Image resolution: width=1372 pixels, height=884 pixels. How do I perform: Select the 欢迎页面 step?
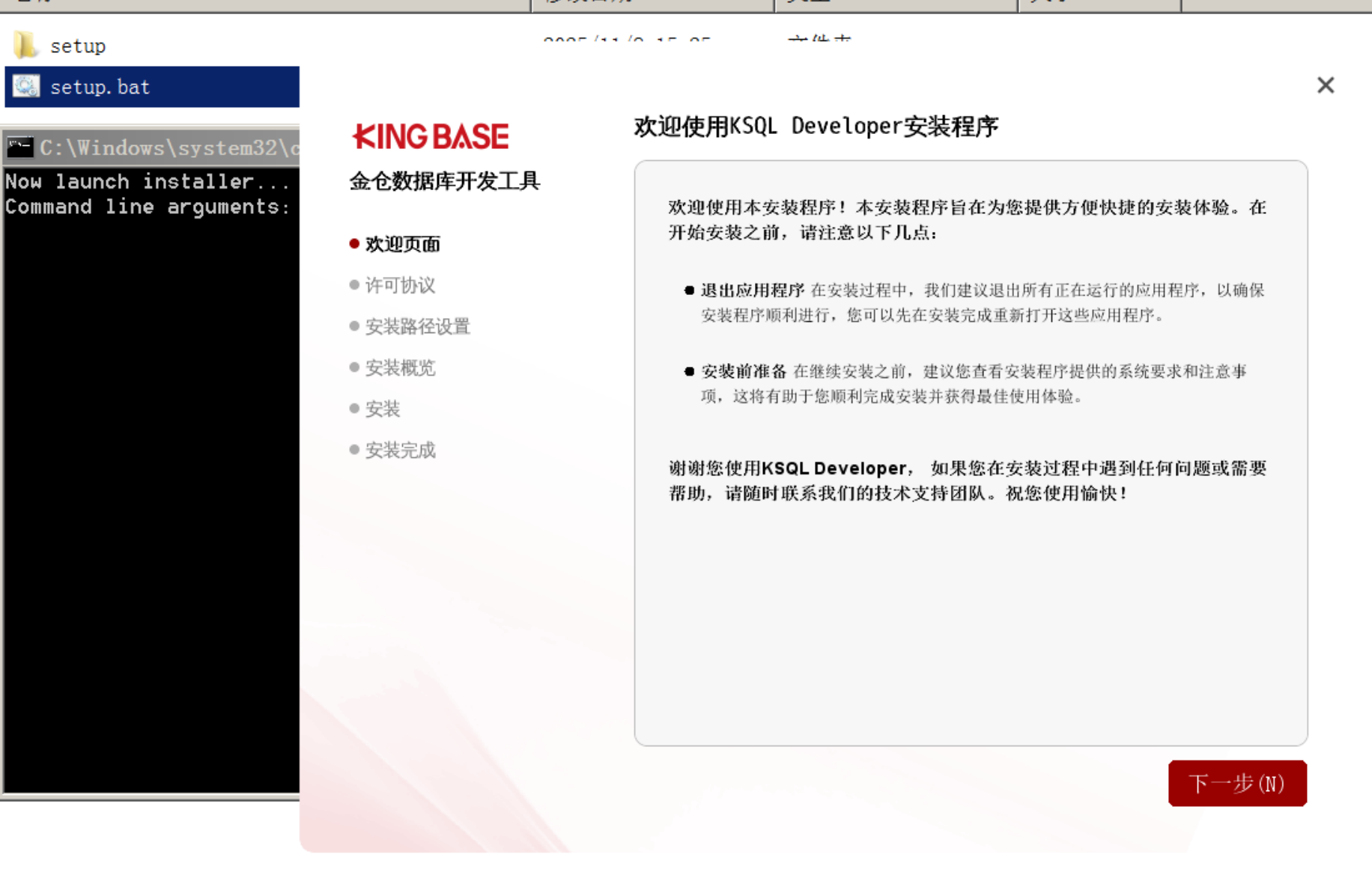(x=402, y=244)
